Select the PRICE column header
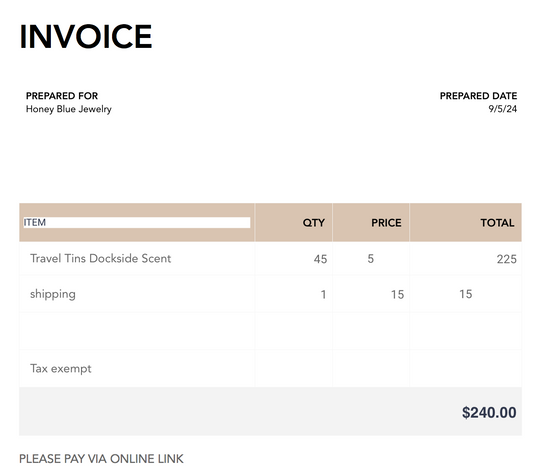The image size is (550, 472). (x=386, y=223)
